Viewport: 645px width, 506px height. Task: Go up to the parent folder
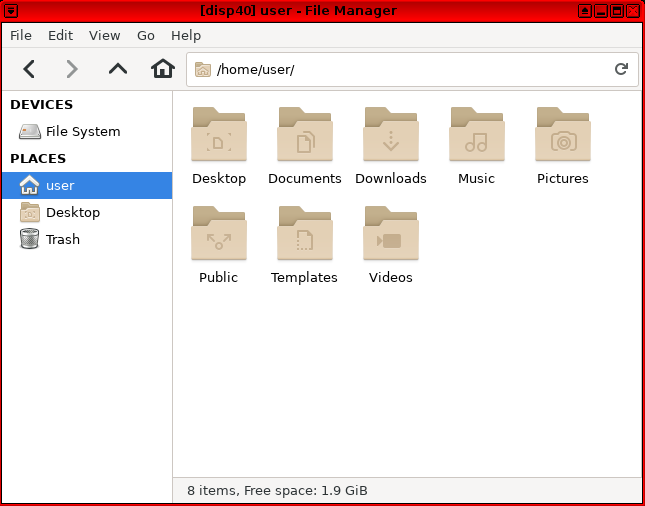click(118, 69)
